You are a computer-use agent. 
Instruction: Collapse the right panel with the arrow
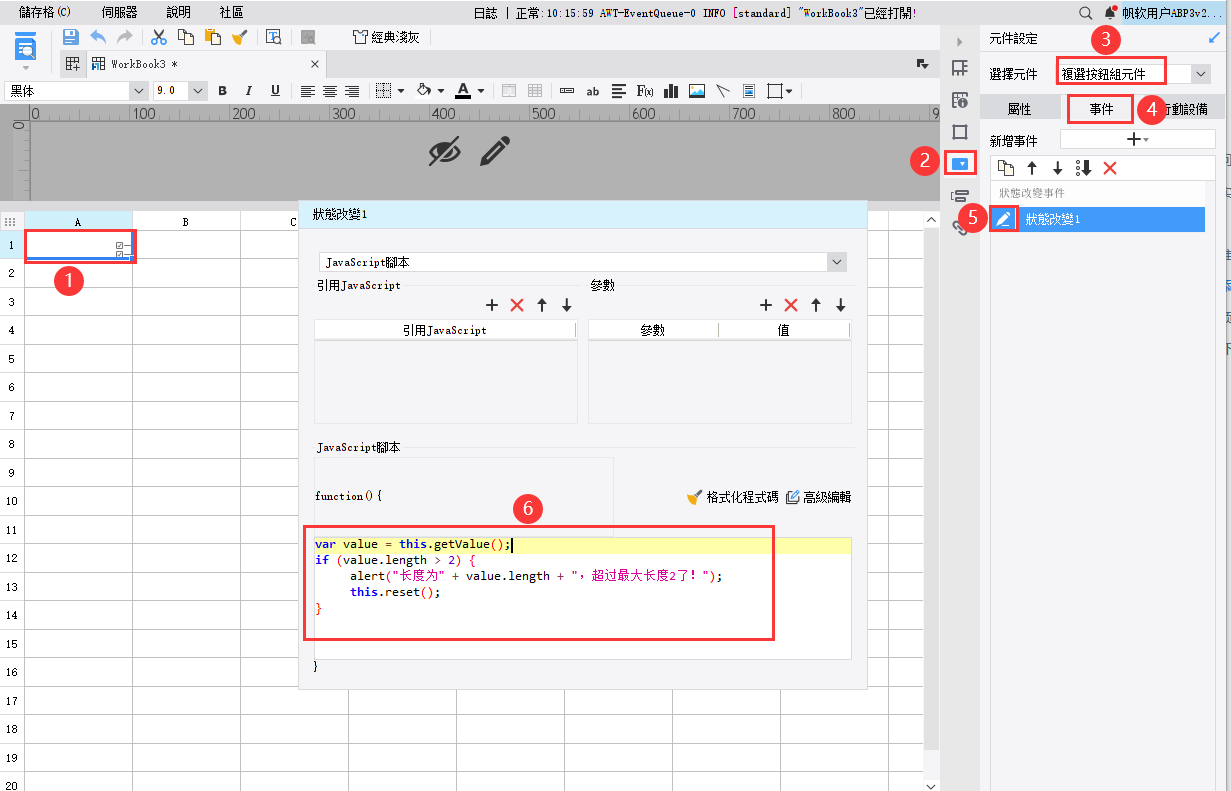(960, 42)
